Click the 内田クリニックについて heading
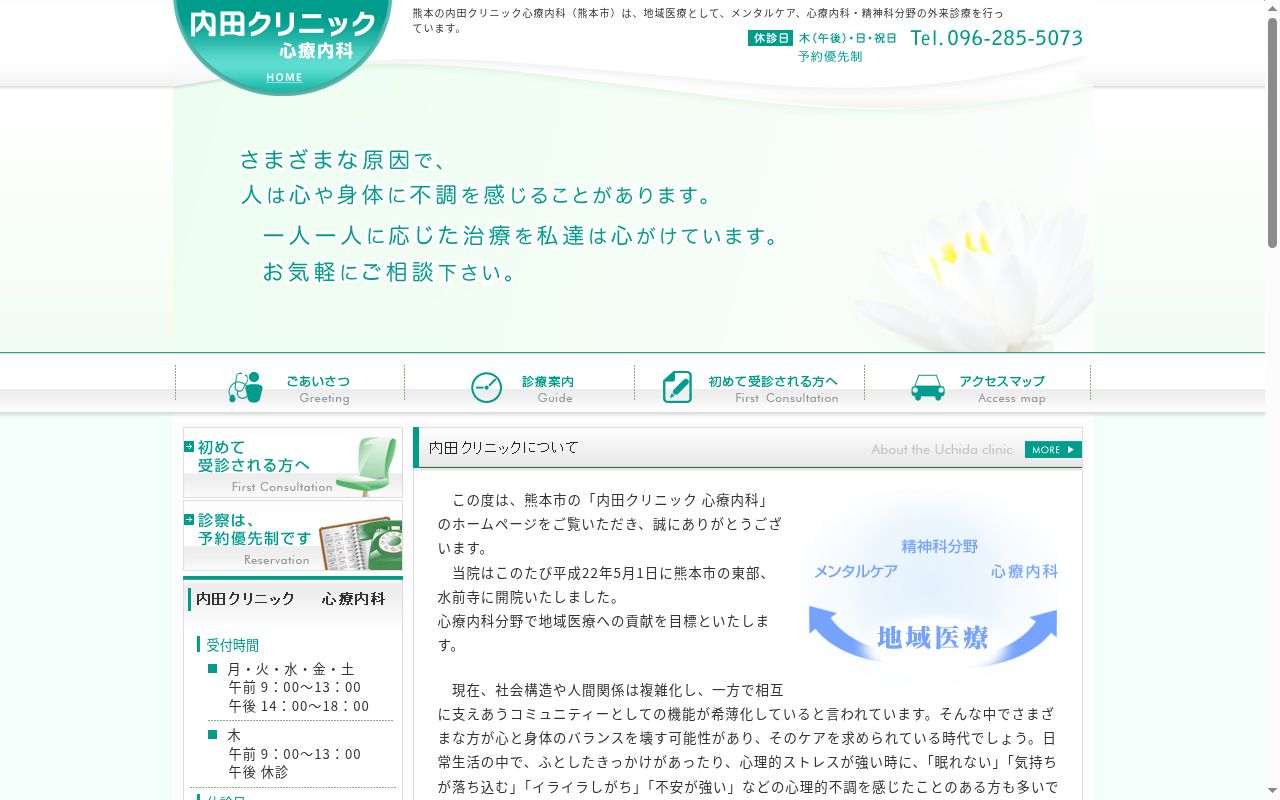This screenshot has height=800, width=1280. (504, 448)
